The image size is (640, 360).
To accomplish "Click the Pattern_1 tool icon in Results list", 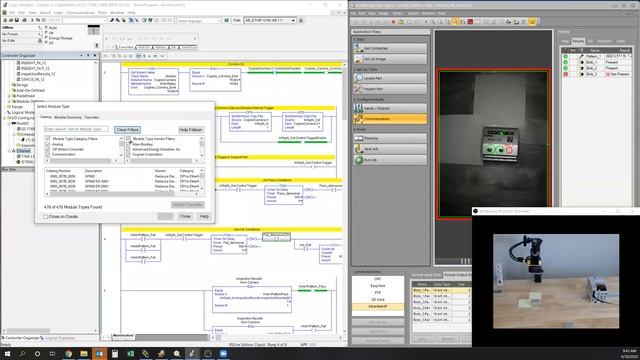I will [582, 56].
